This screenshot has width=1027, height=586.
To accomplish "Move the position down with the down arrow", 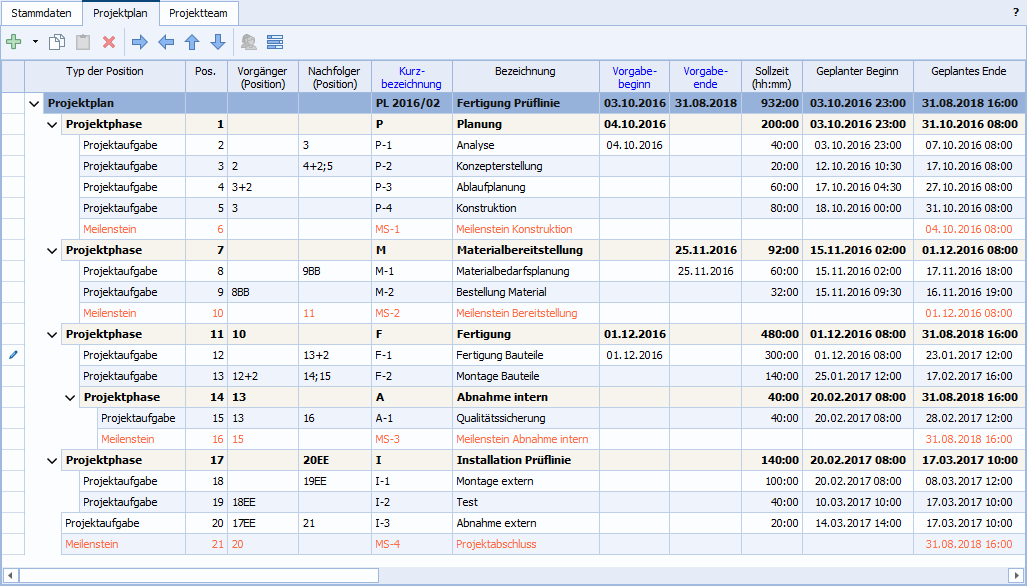I will point(218,42).
